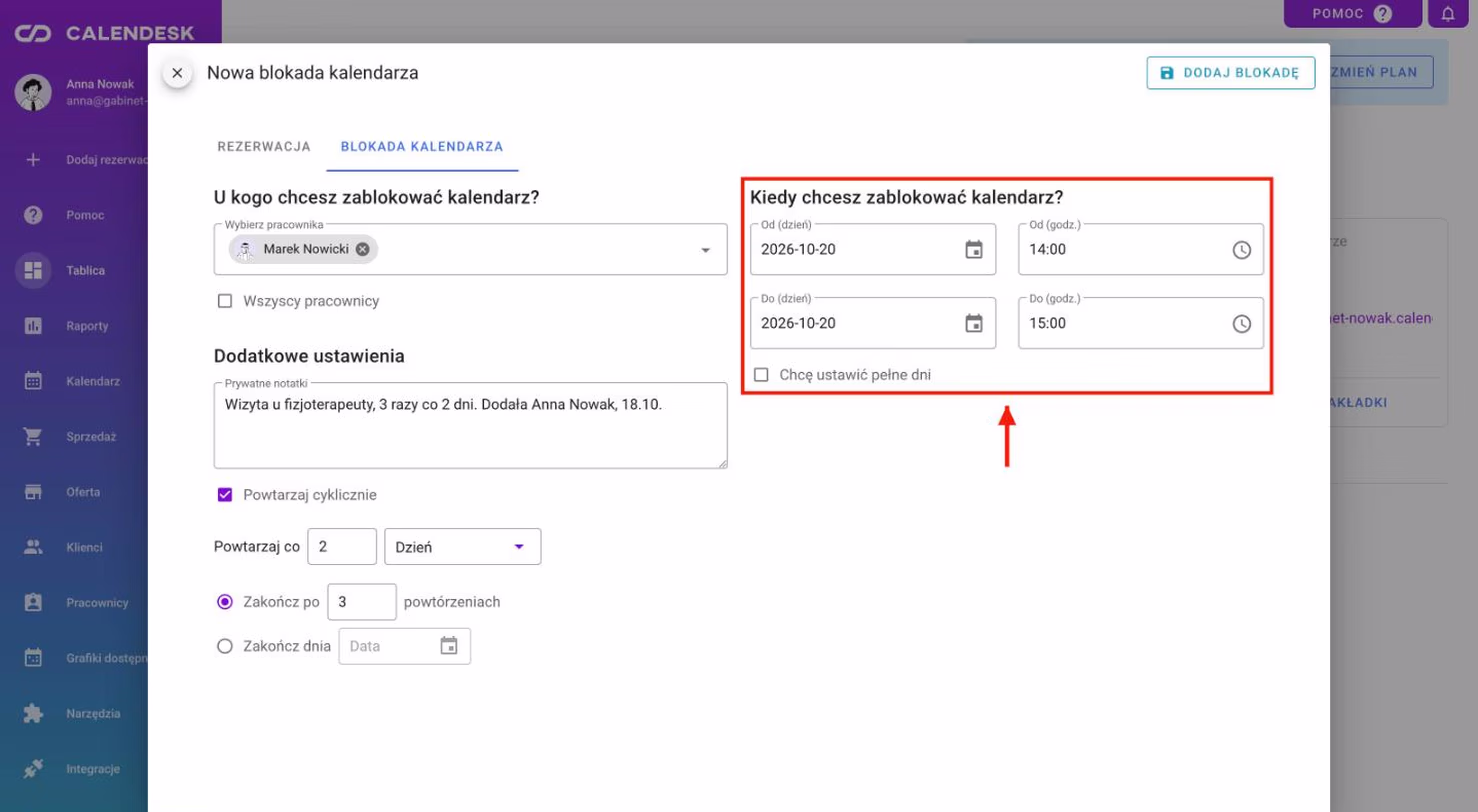Open the Od (dzień) calendar picker icon
Screen dimensions: 1478x812
pos(974,249)
